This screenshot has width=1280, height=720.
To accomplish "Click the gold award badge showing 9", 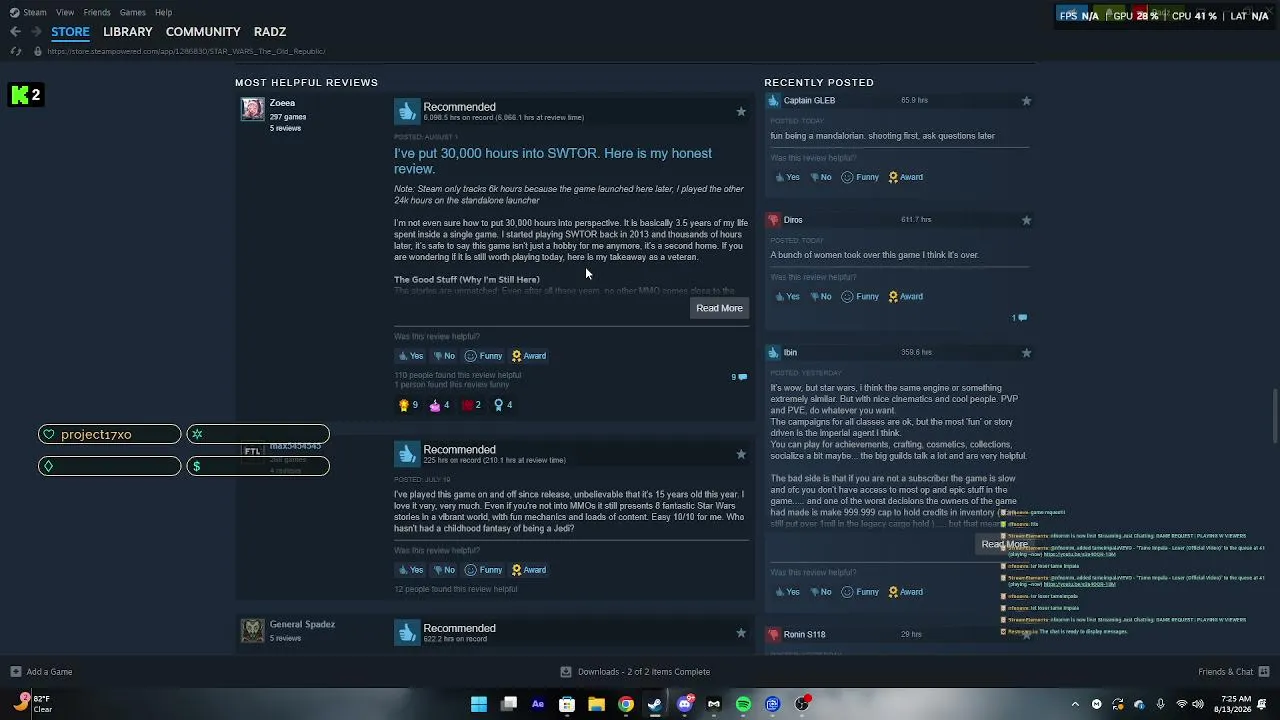I will click(x=408, y=405).
